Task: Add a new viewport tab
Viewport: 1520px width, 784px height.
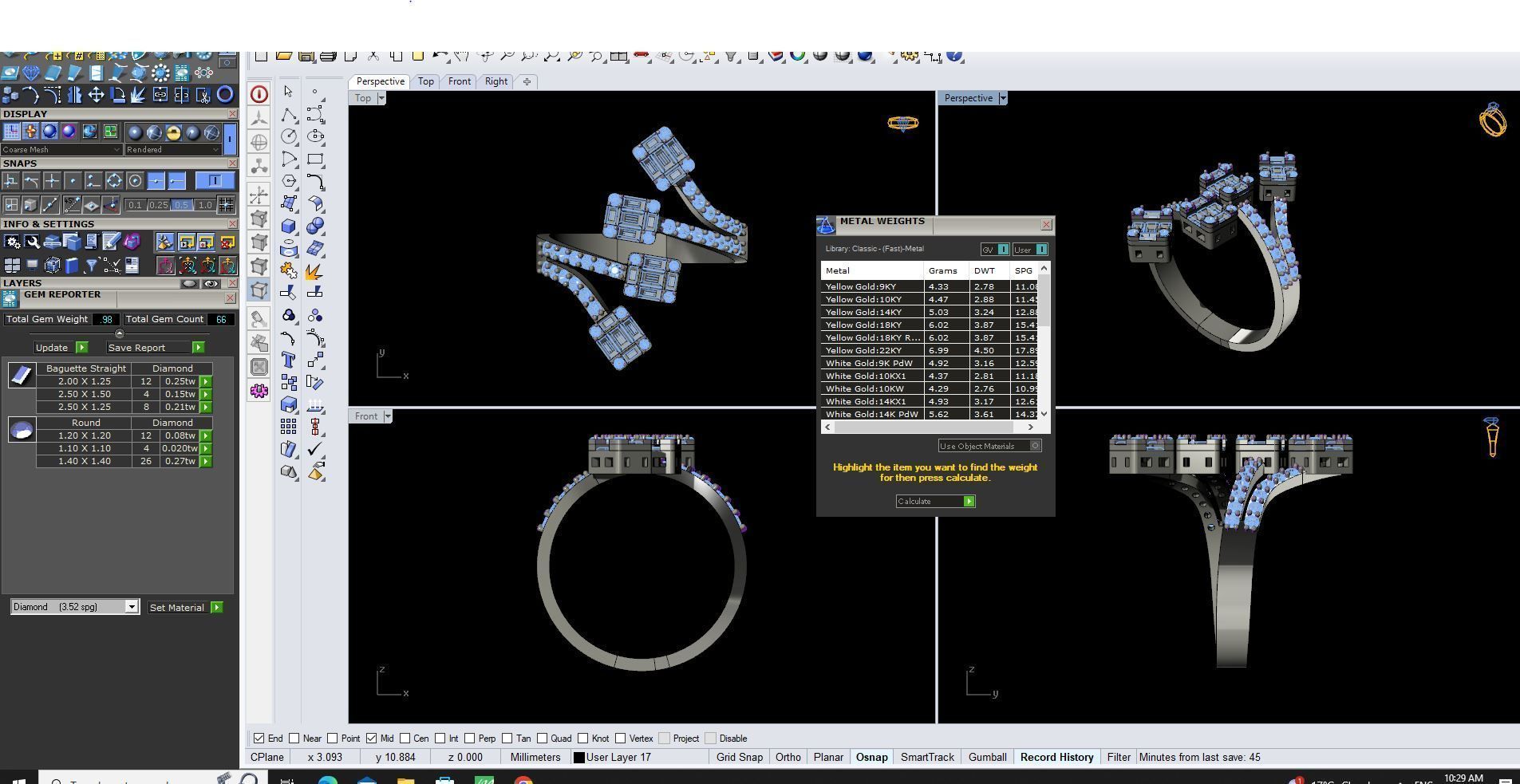Action: 527,81
